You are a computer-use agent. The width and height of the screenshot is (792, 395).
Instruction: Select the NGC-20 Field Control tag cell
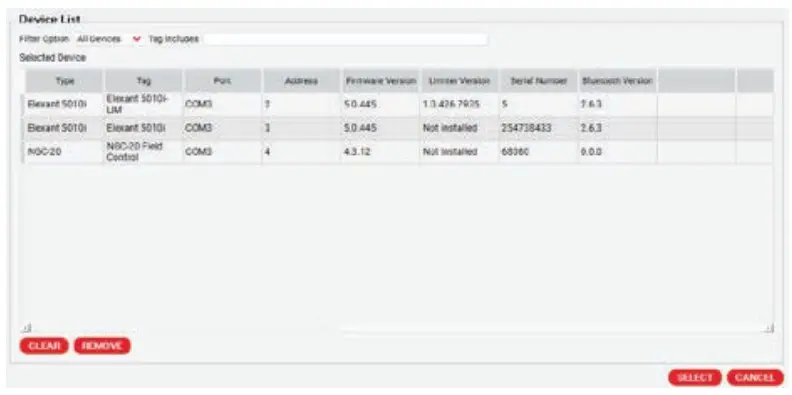(x=143, y=152)
